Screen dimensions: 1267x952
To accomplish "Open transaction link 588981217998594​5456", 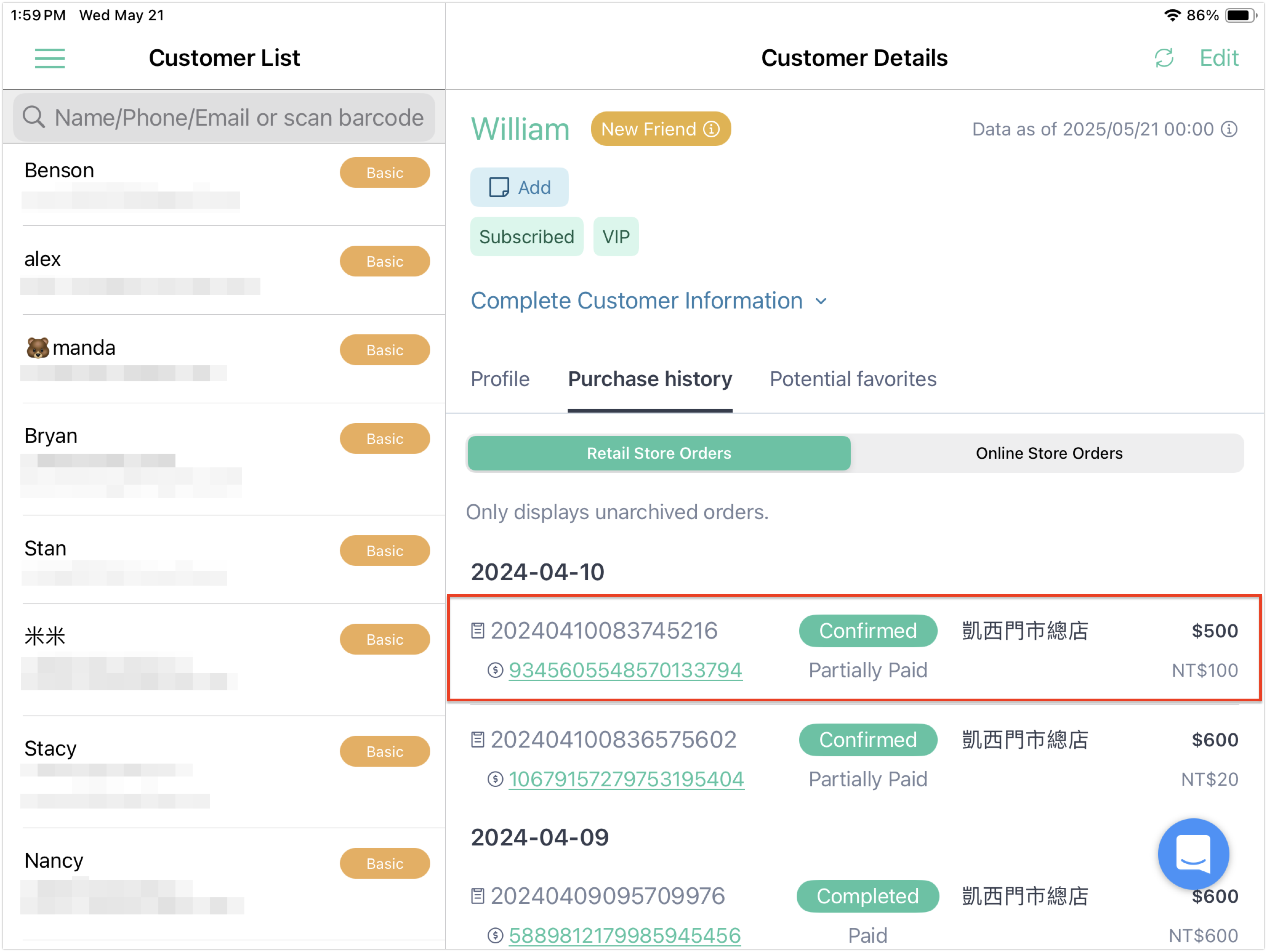I will point(624,936).
